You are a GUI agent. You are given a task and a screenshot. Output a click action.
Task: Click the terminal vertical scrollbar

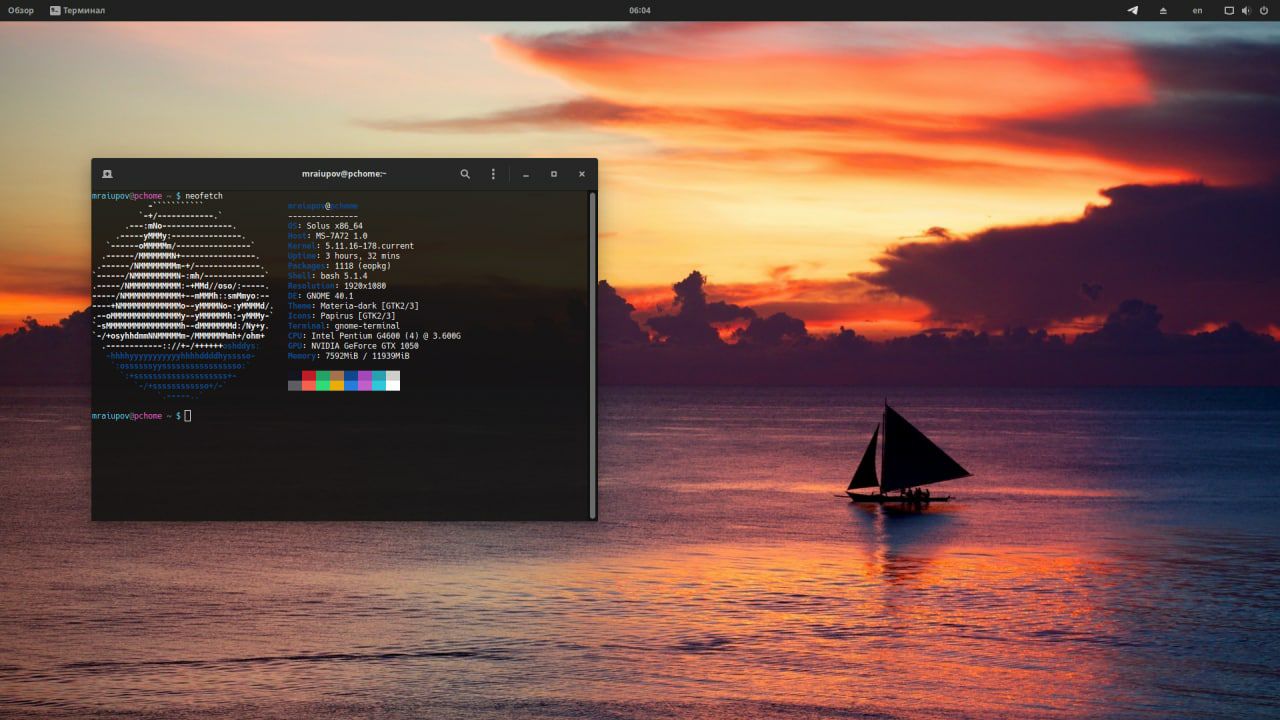coord(592,354)
